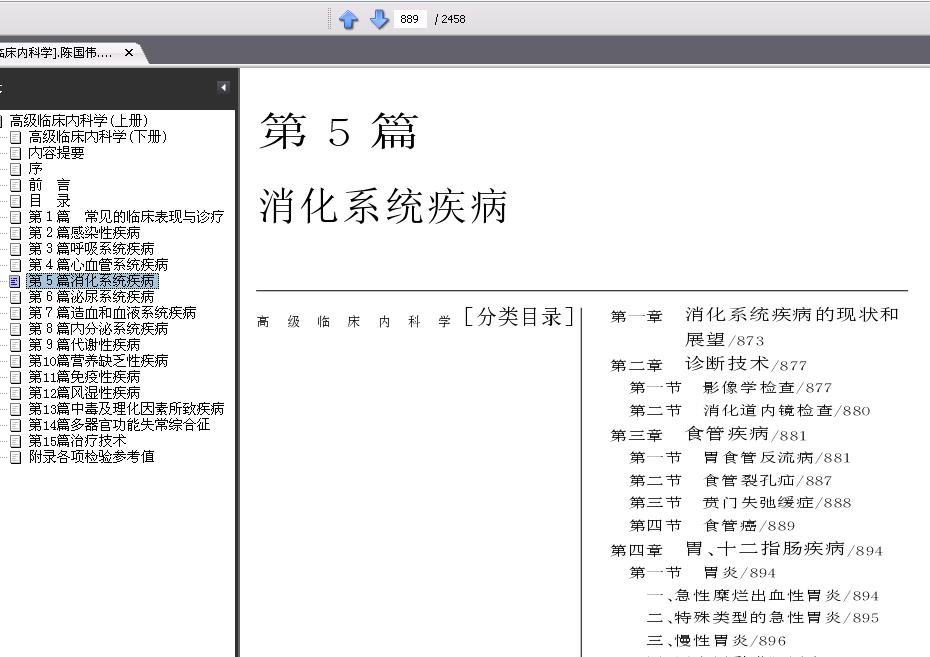This screenshot has width=930, height=657.
Task: Open bookmark 第12篇风湿性疾病
Action: (84, 393)
